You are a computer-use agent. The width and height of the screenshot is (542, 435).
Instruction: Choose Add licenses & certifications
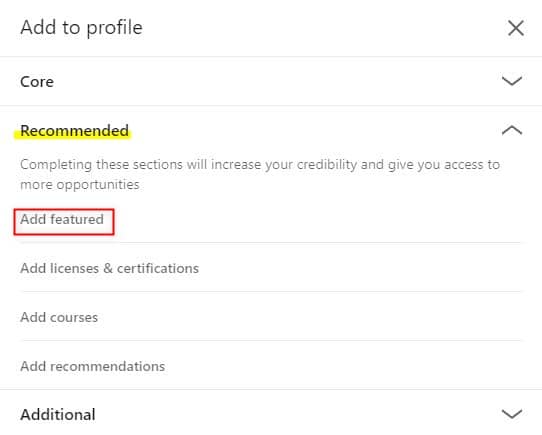(110, 268)
